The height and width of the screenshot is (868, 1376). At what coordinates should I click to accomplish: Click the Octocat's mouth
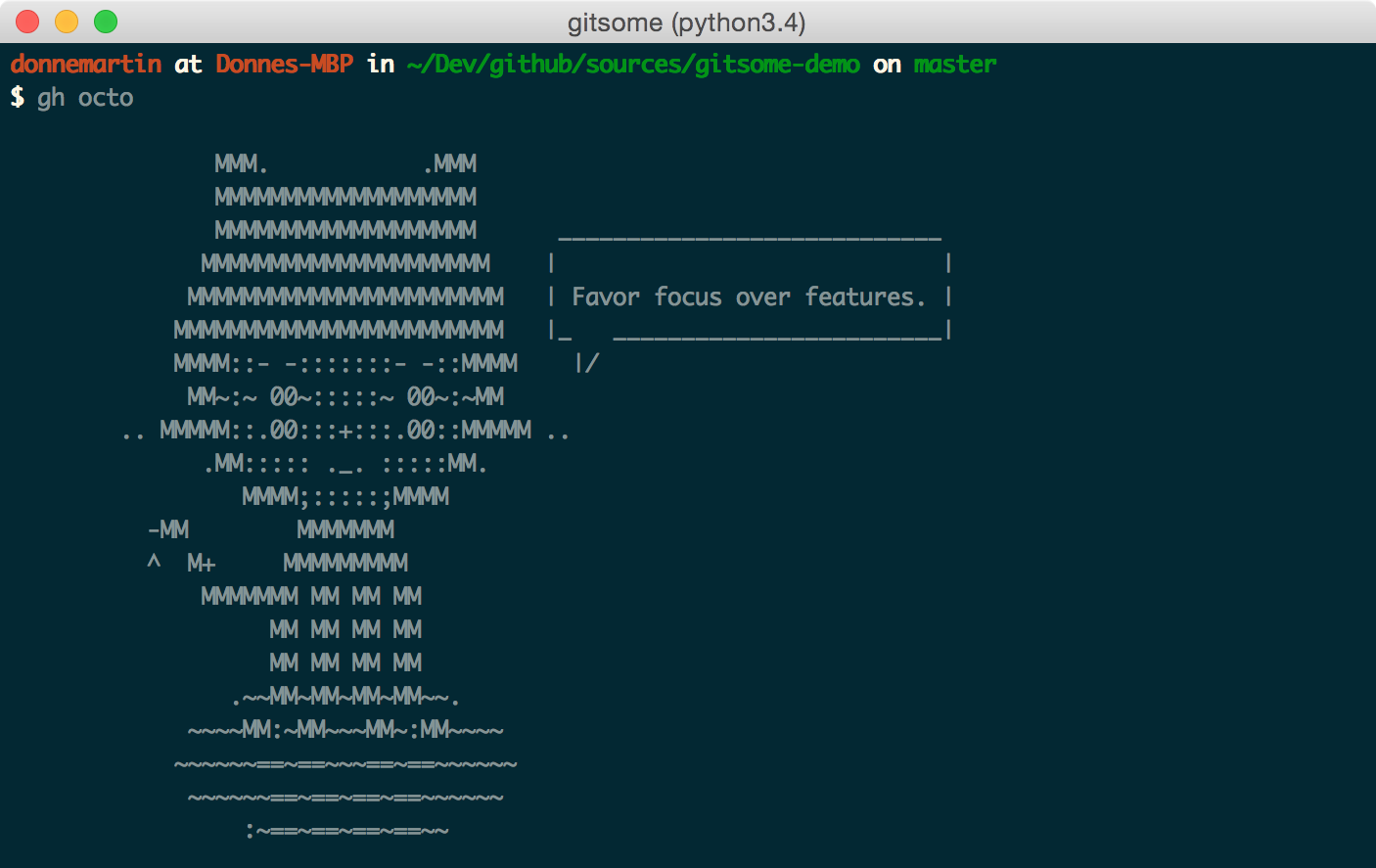345,465
